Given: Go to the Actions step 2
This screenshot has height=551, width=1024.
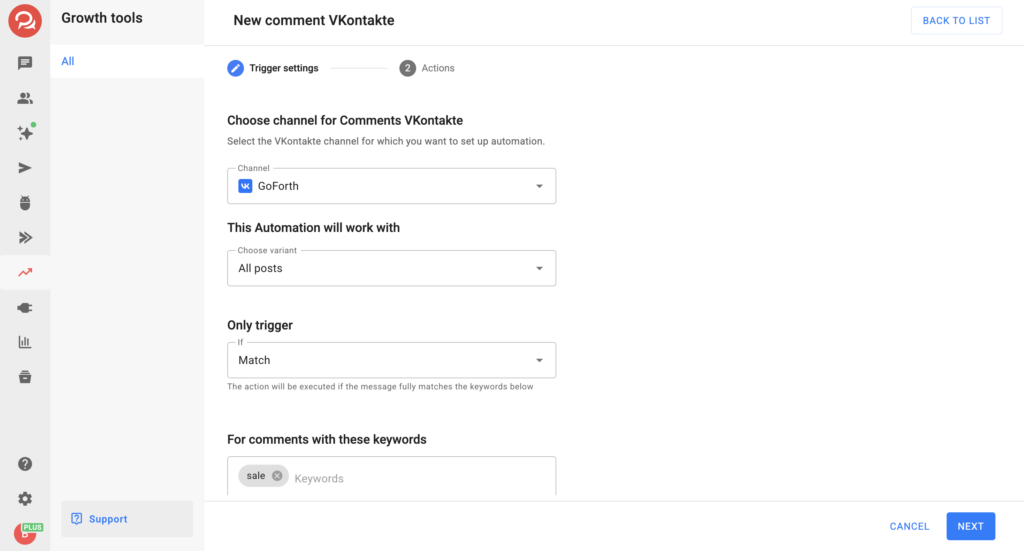Looking at the screenshot, I should 427,68.
